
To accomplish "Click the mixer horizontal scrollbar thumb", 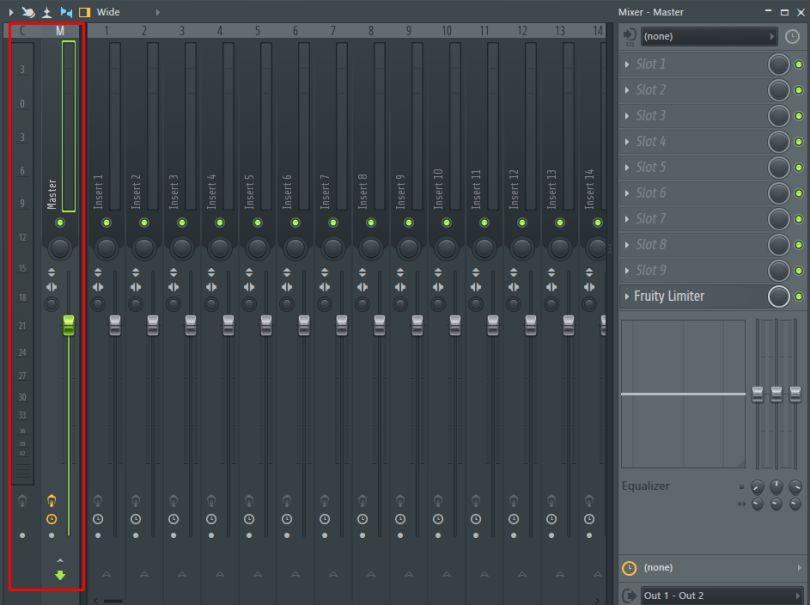I will click(x=113, y=601).
